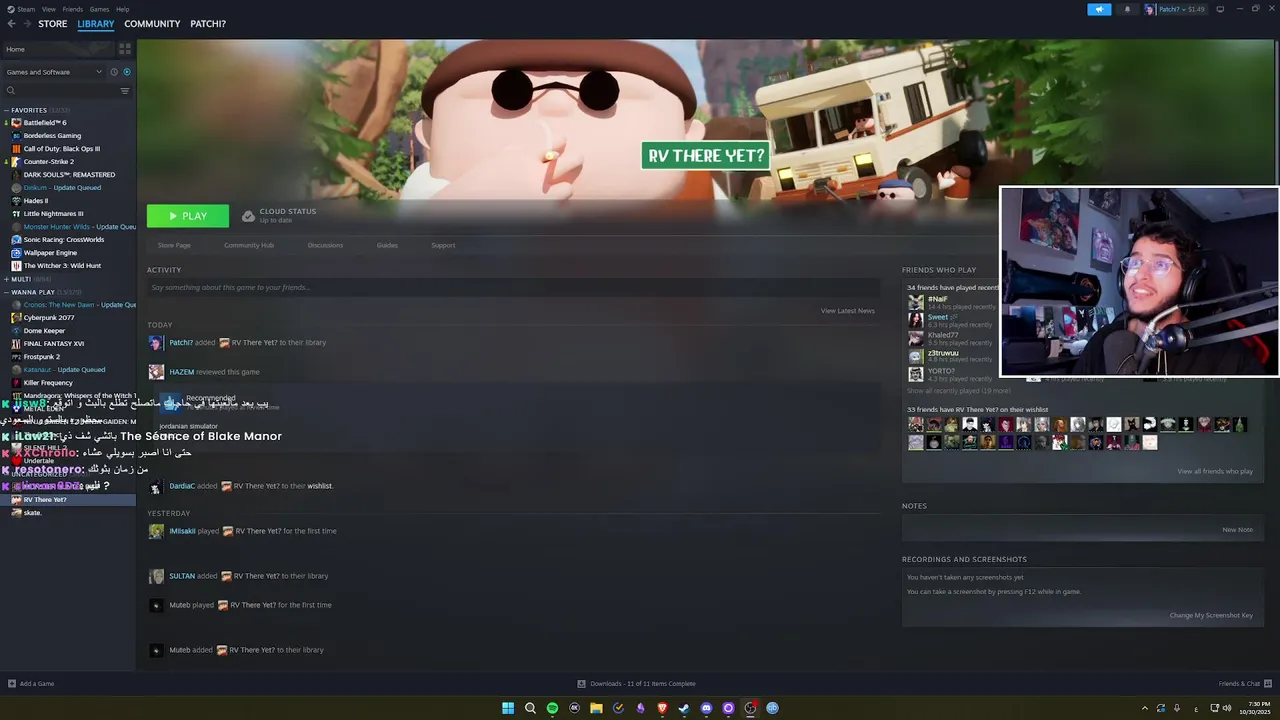Click View Latest News
The width and height of the screenshot is (1280, 720).
pyautogui.click(x=848, y=311)
